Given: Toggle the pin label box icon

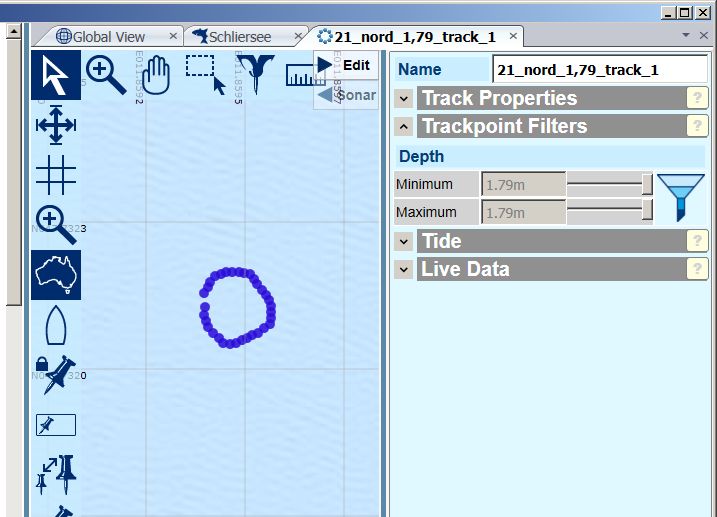Looking at the screenshot, I should 56,425.
